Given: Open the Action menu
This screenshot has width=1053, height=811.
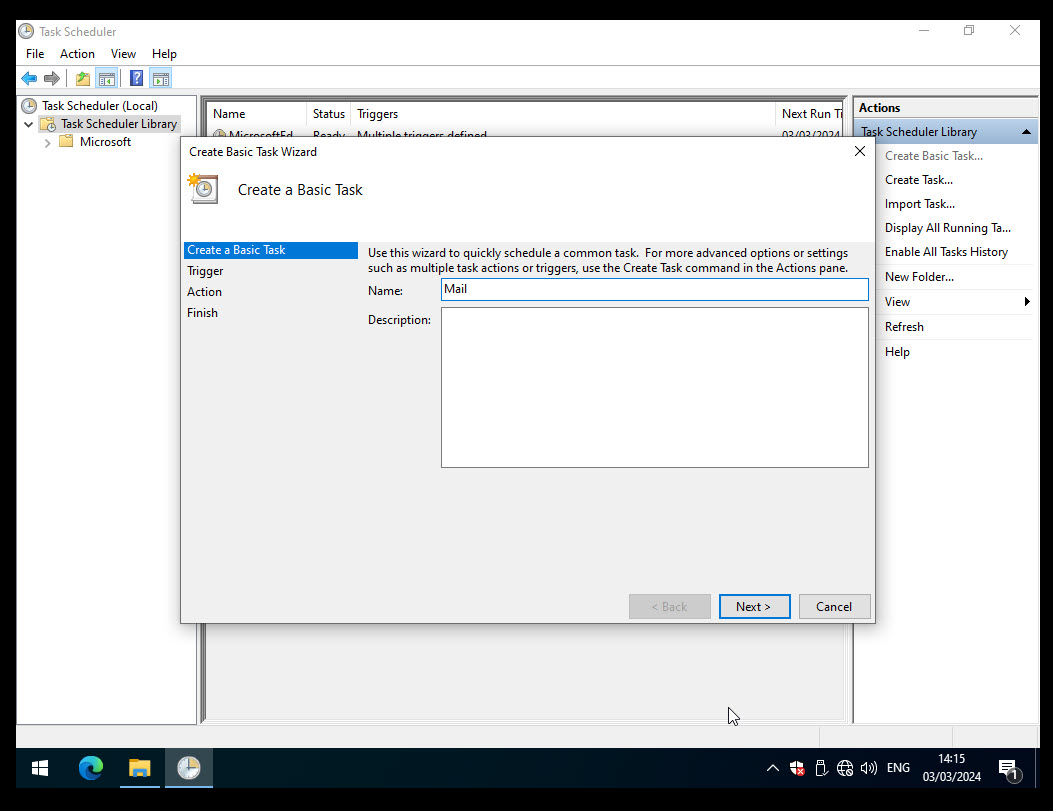Looking at the screenshot, I should (x=77, y=54).
